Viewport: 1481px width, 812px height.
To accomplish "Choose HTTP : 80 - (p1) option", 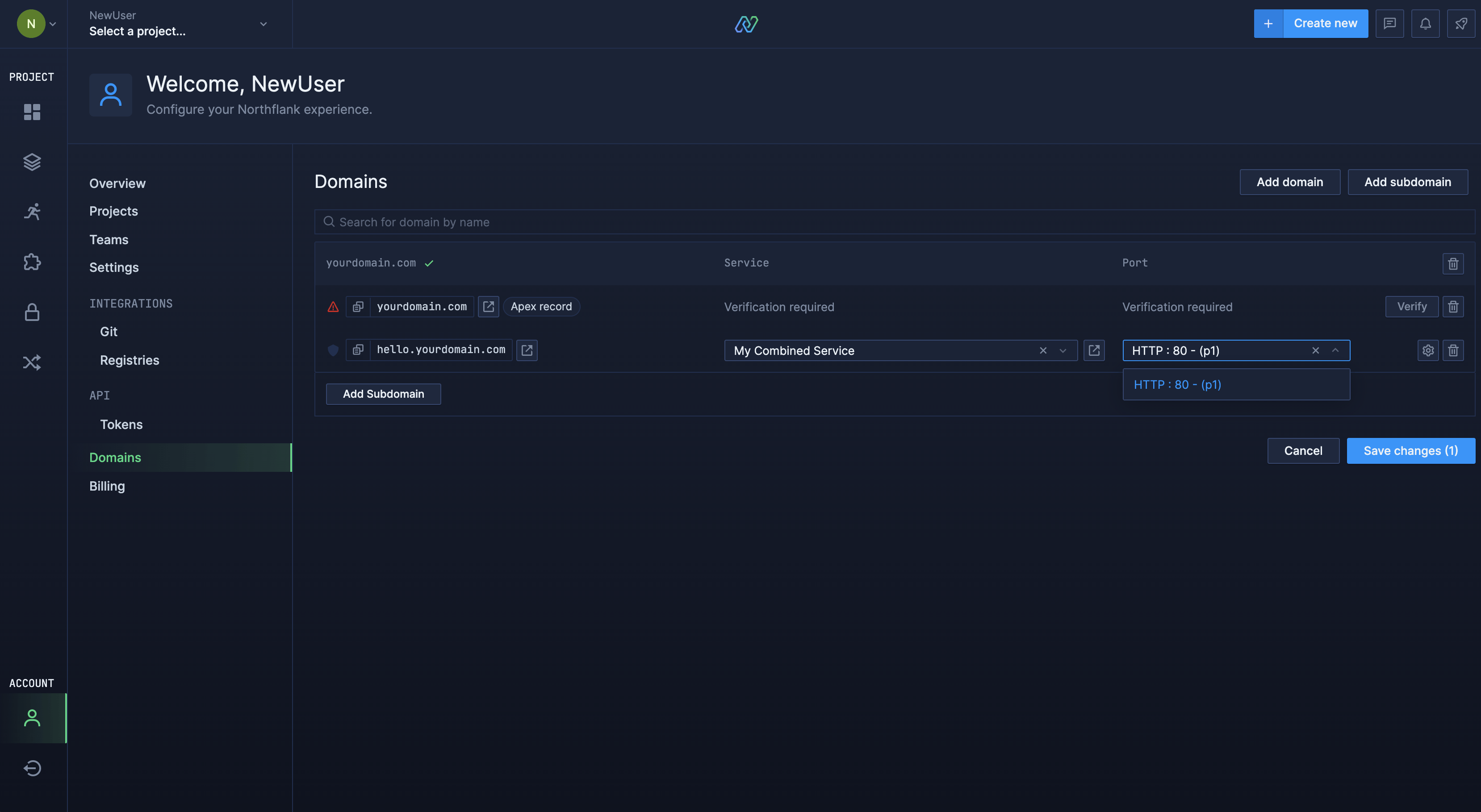I will point(1236,384).
